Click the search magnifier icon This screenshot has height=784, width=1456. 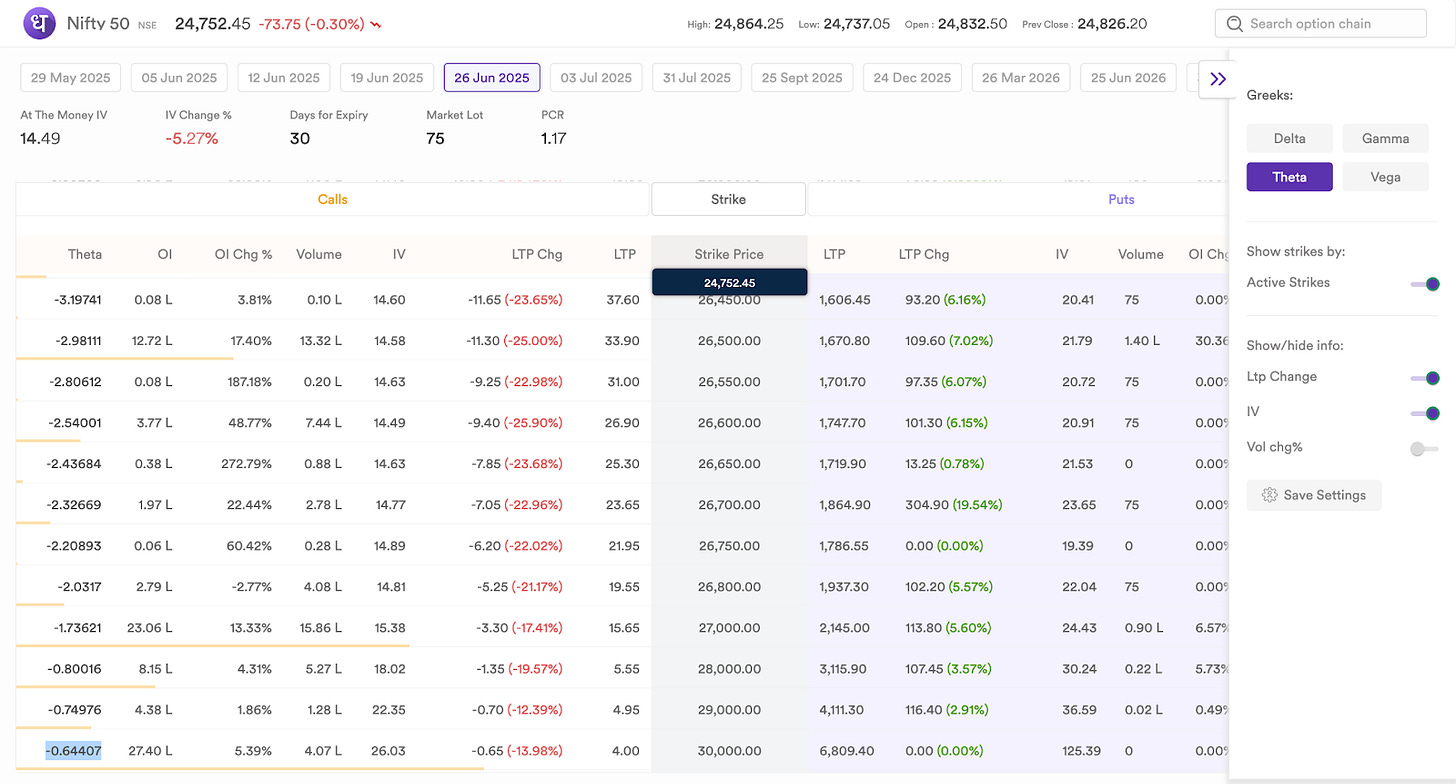pos(1234,24)
